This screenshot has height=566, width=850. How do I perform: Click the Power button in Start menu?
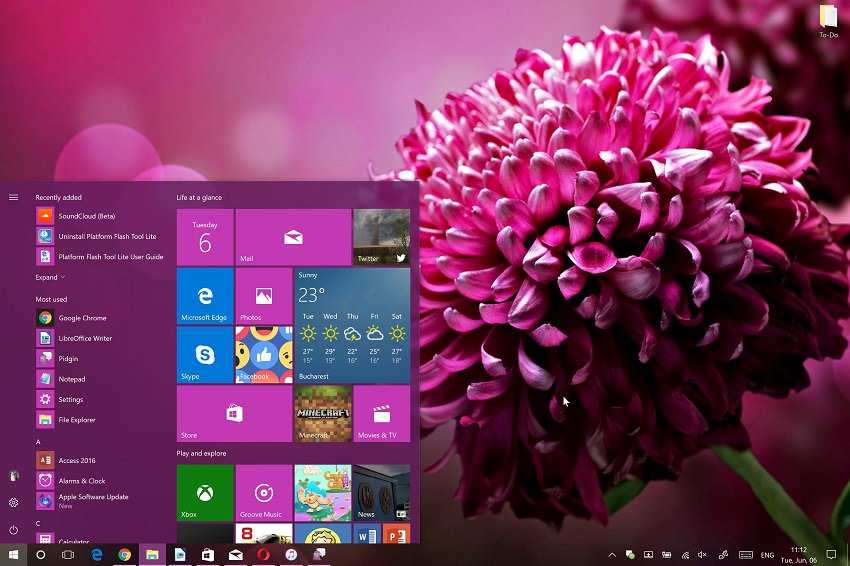(14, 529)
